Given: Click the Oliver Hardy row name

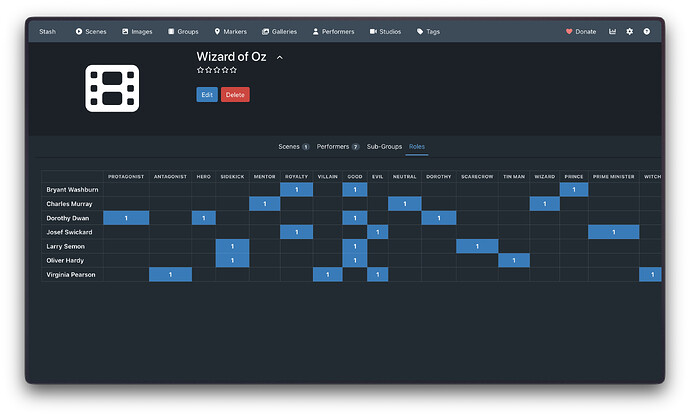Looking at the screenshot, I should click(65, 261).
